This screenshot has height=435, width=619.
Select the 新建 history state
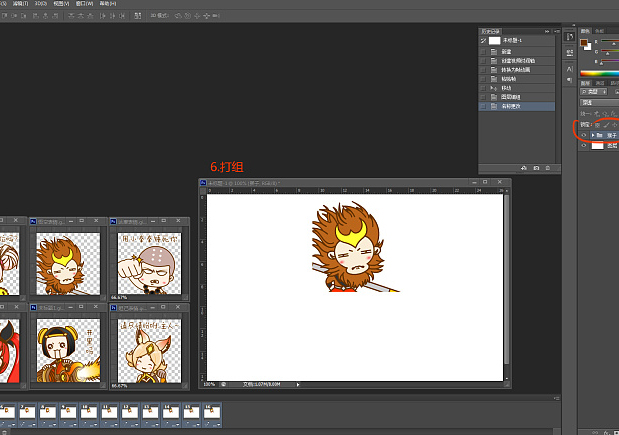517,51
